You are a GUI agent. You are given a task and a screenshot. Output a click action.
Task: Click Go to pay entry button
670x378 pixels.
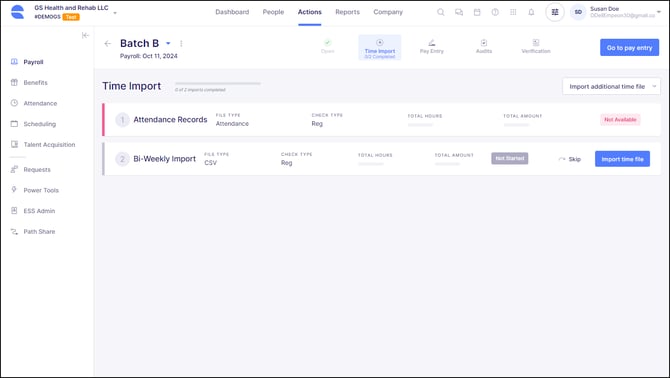click(x=629, y=48)
